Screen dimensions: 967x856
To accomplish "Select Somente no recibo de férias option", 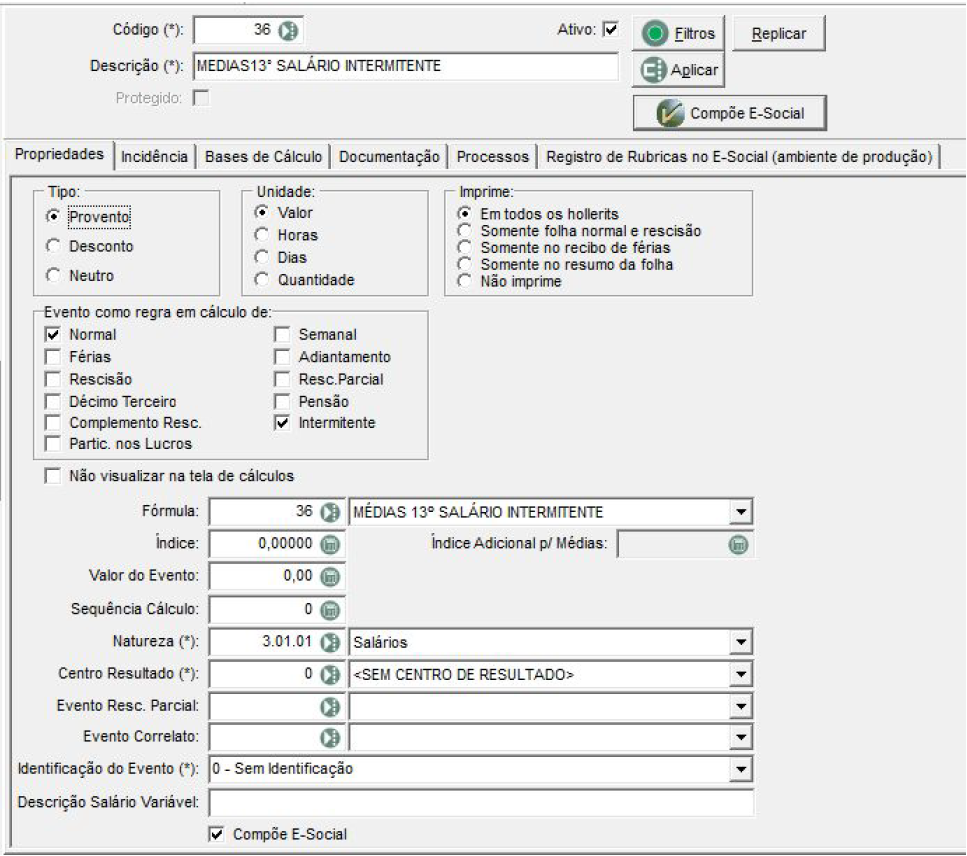I will pos(464,247).
